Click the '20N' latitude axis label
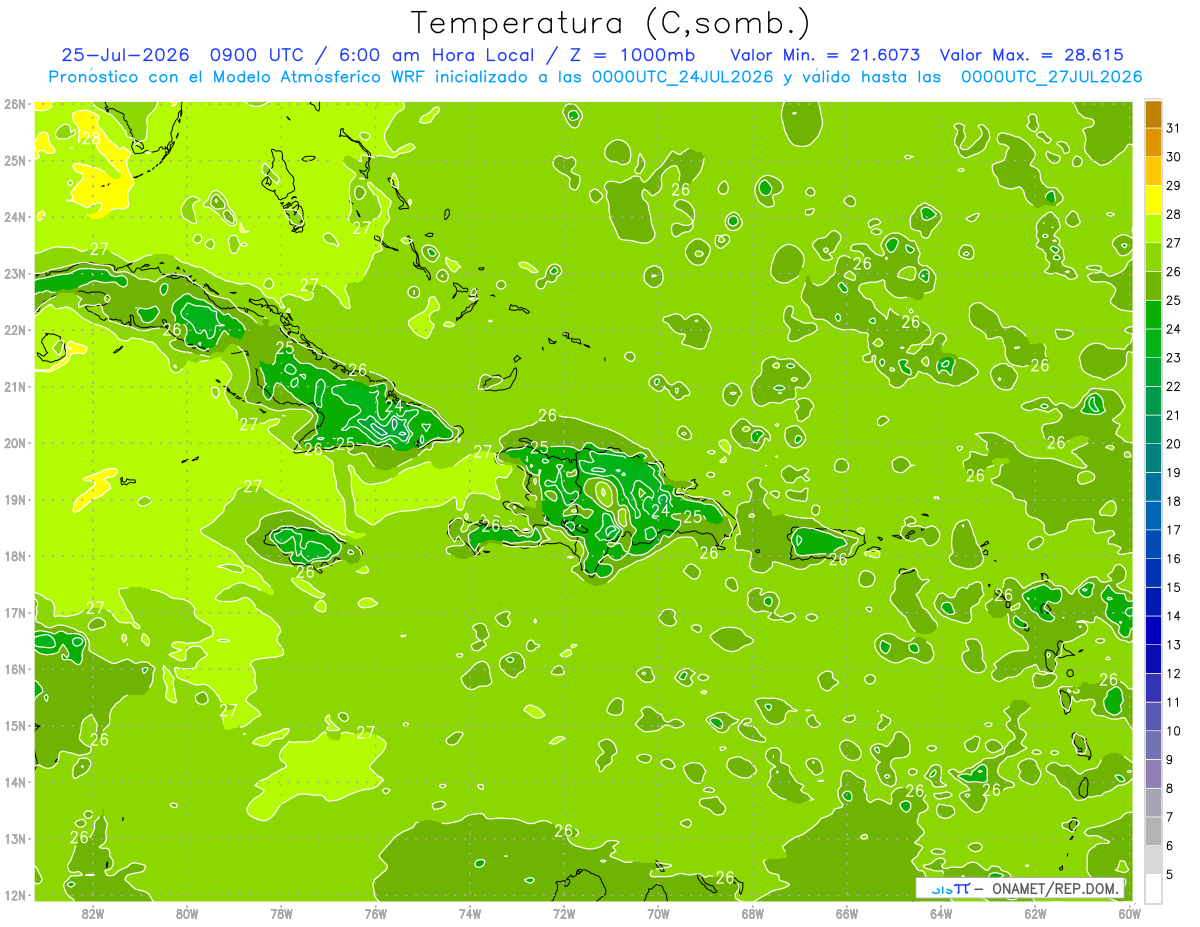 point(14,443)
